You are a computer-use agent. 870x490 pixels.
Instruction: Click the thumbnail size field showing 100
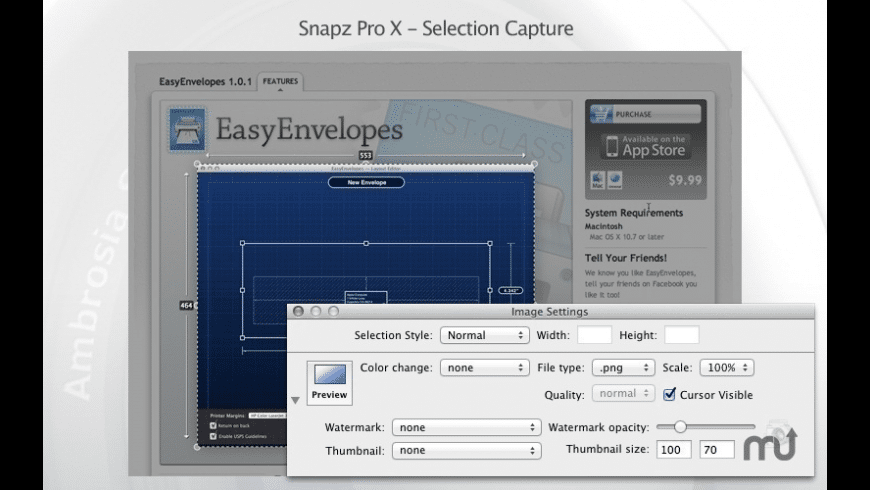674,449
